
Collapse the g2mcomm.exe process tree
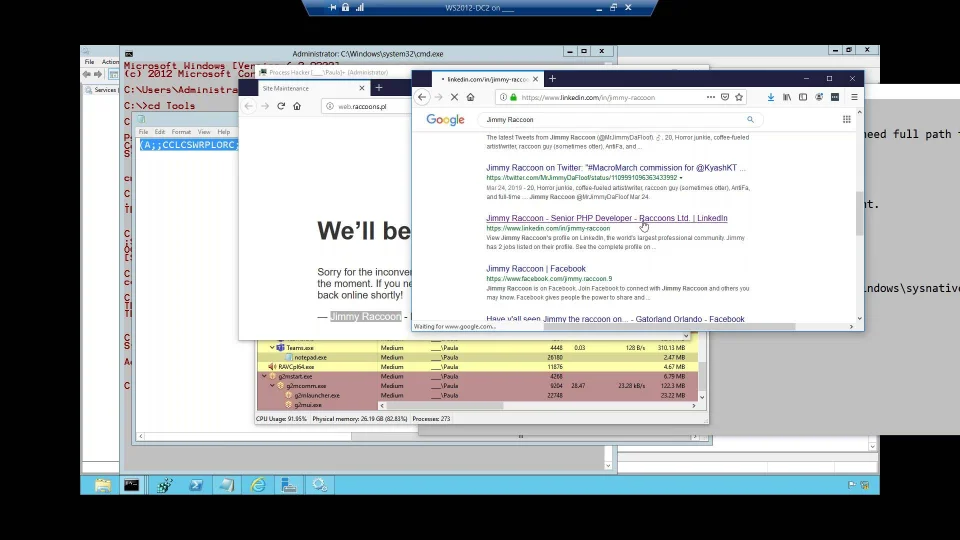[x=272, y=386]
